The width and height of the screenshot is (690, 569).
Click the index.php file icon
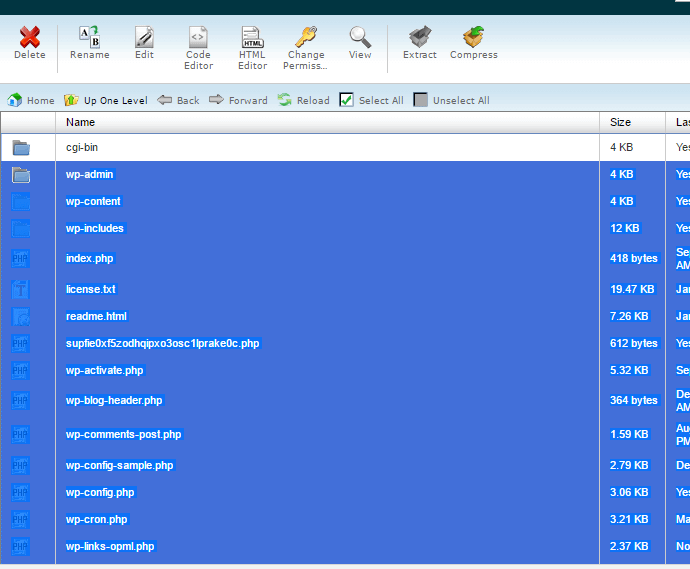21,259
